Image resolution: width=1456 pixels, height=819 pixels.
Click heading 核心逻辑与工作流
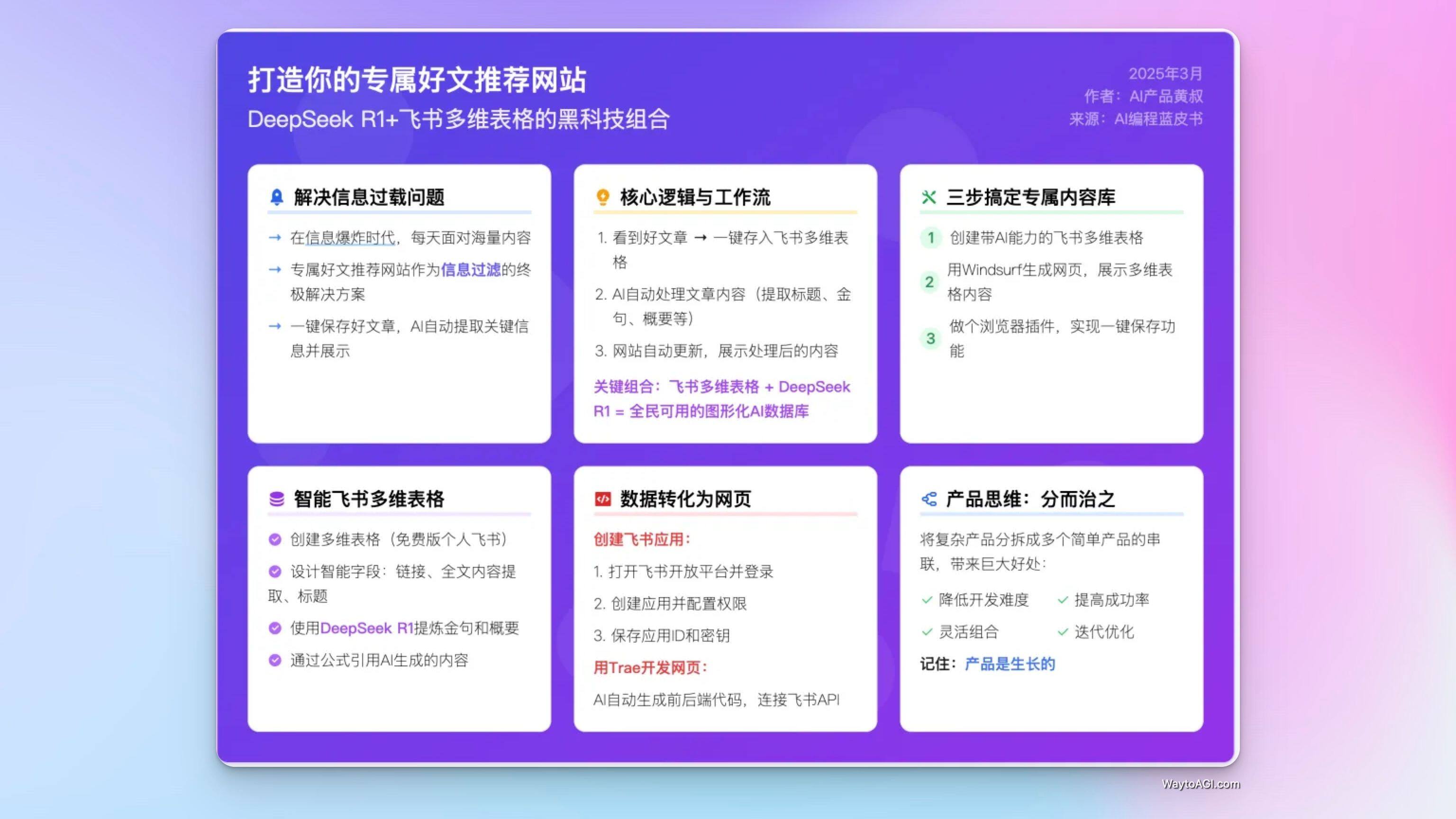click(695, 197)
